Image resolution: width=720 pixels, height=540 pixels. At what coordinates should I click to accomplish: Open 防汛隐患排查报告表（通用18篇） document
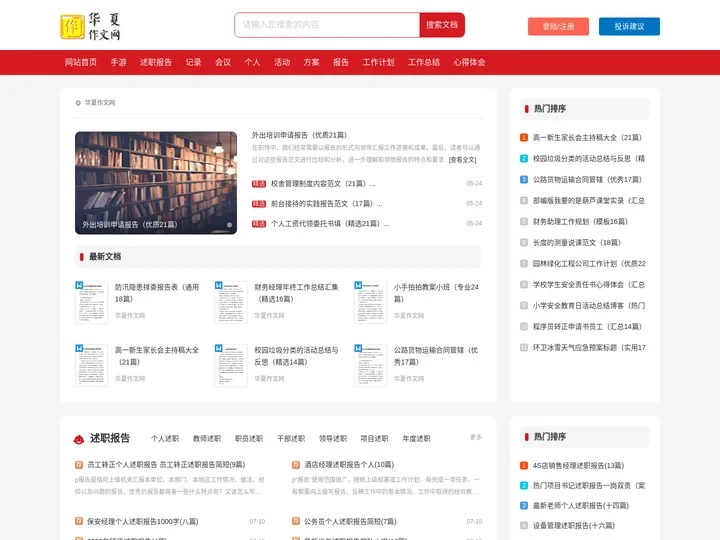pos(157,293)
